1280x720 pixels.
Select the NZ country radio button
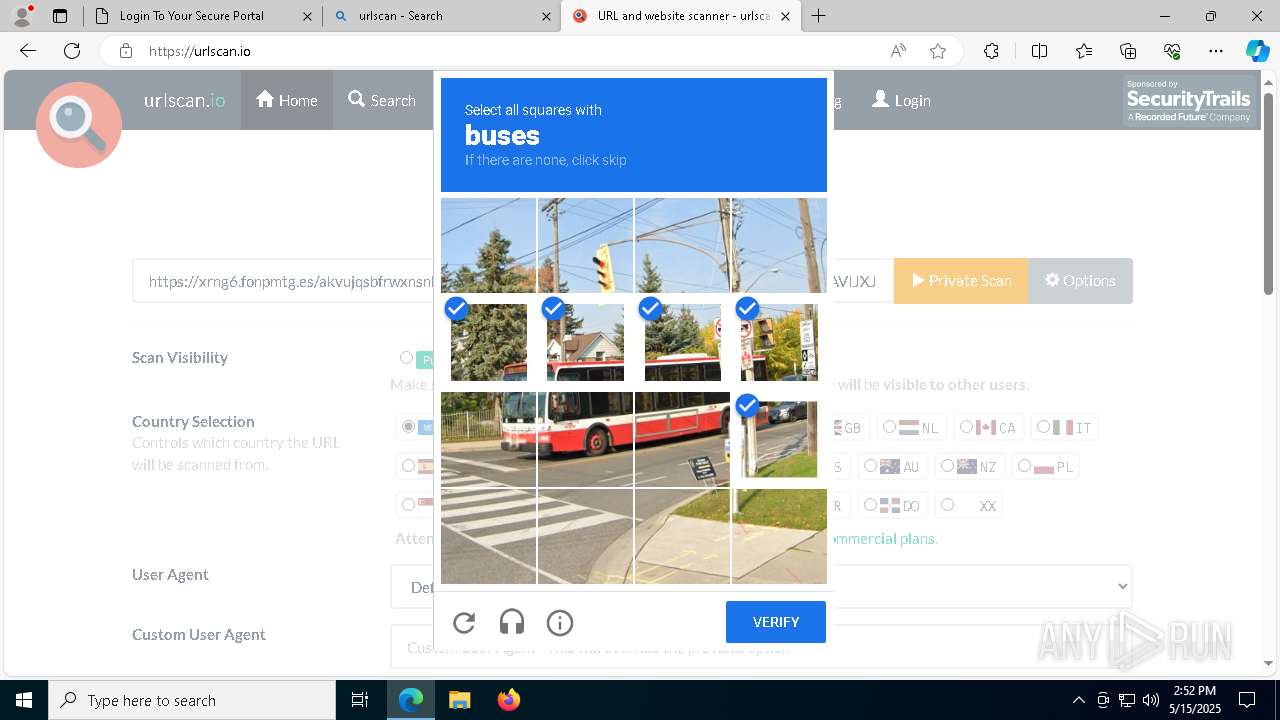947,466
